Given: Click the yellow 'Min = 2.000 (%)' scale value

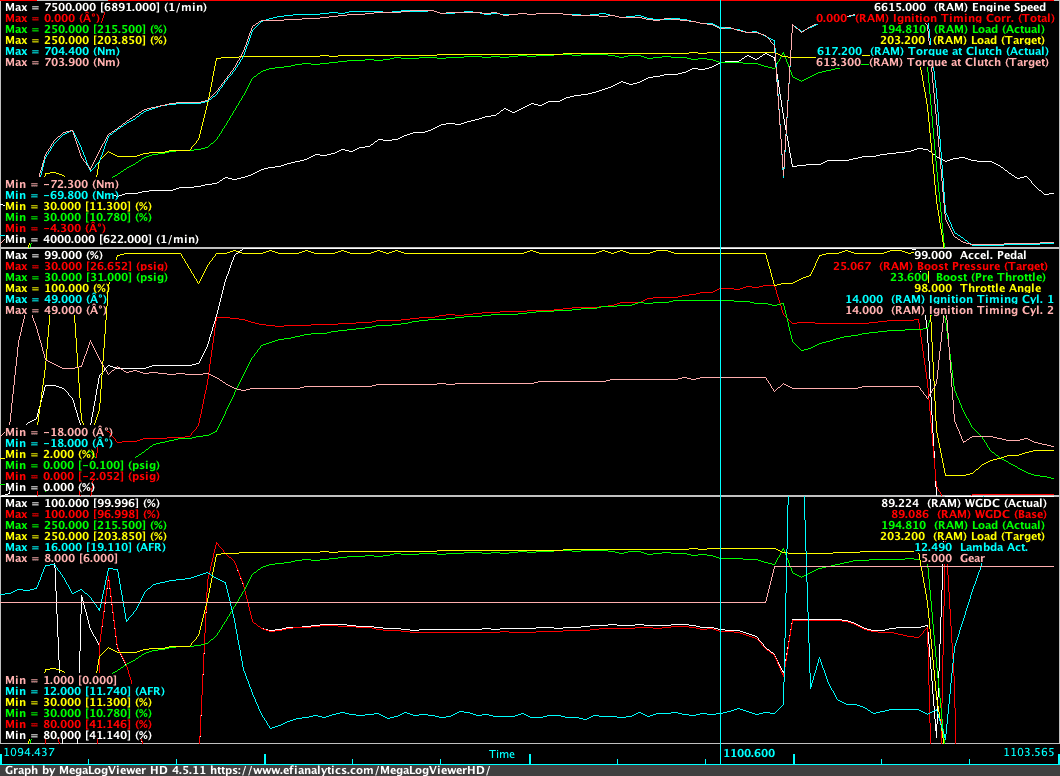Looking at the screenshot, I should pyautogui.click(x=51, y=454).
